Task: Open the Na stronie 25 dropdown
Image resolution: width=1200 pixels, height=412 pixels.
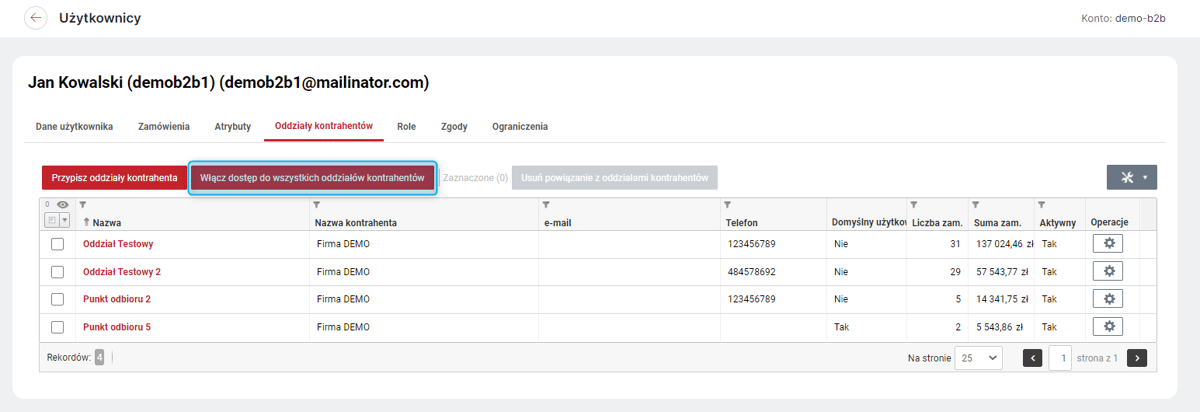Action: pos(979,357)
